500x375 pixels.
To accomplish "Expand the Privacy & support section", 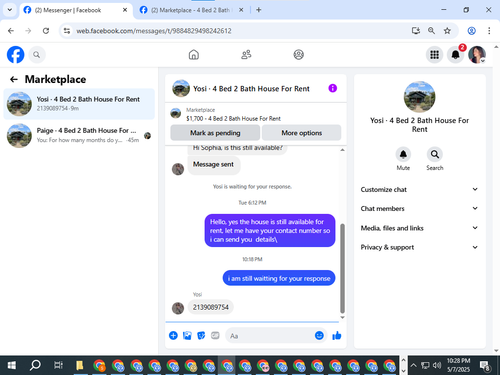I will (419, 247).
